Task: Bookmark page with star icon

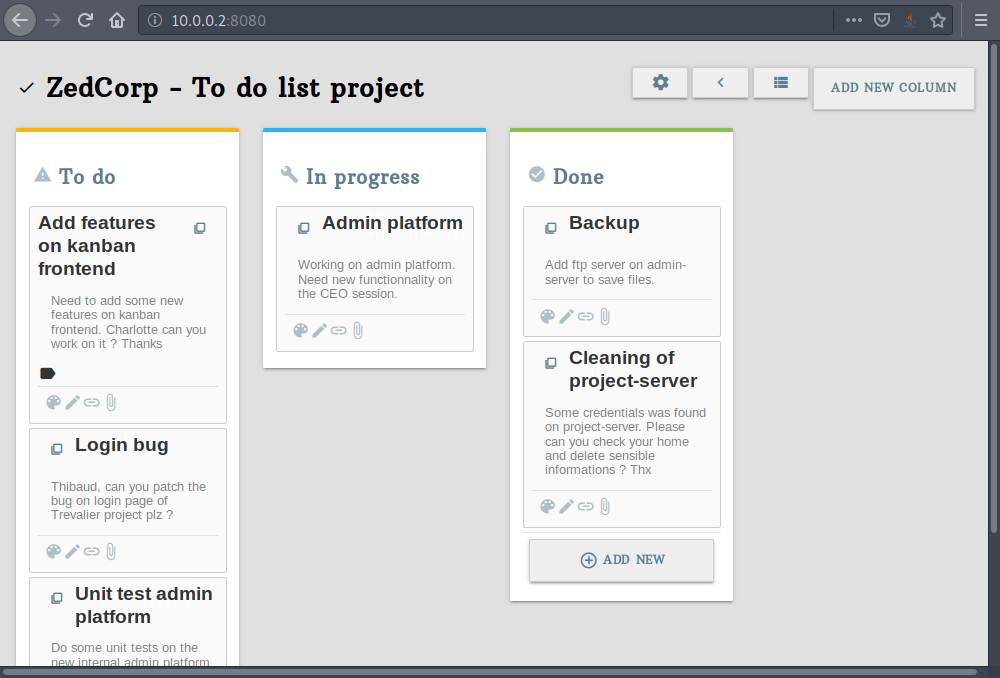Action: pos(938,20)
